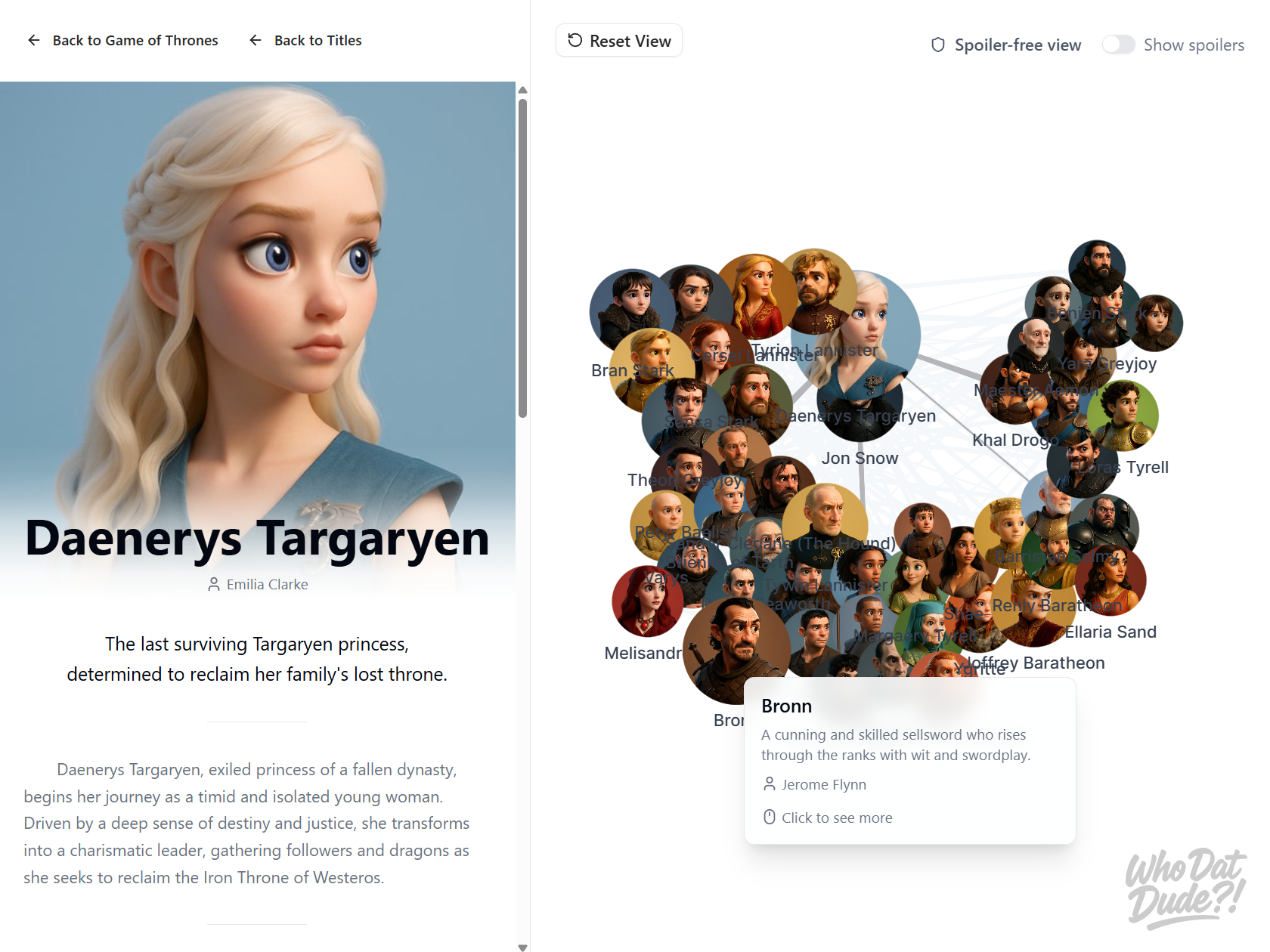Toggle the Show spoilers switch
Viewport: 1270px width, 952px height.
(x=1118, y=45)
